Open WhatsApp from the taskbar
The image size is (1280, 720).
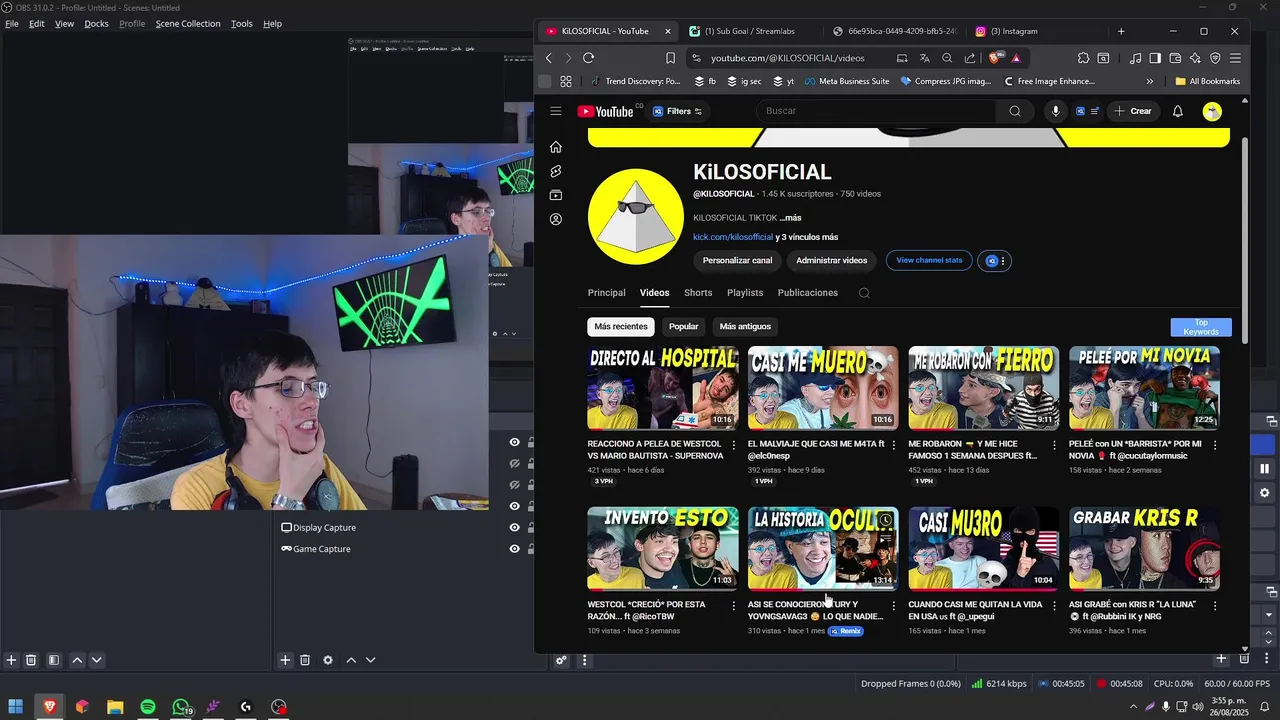(180, 707)
